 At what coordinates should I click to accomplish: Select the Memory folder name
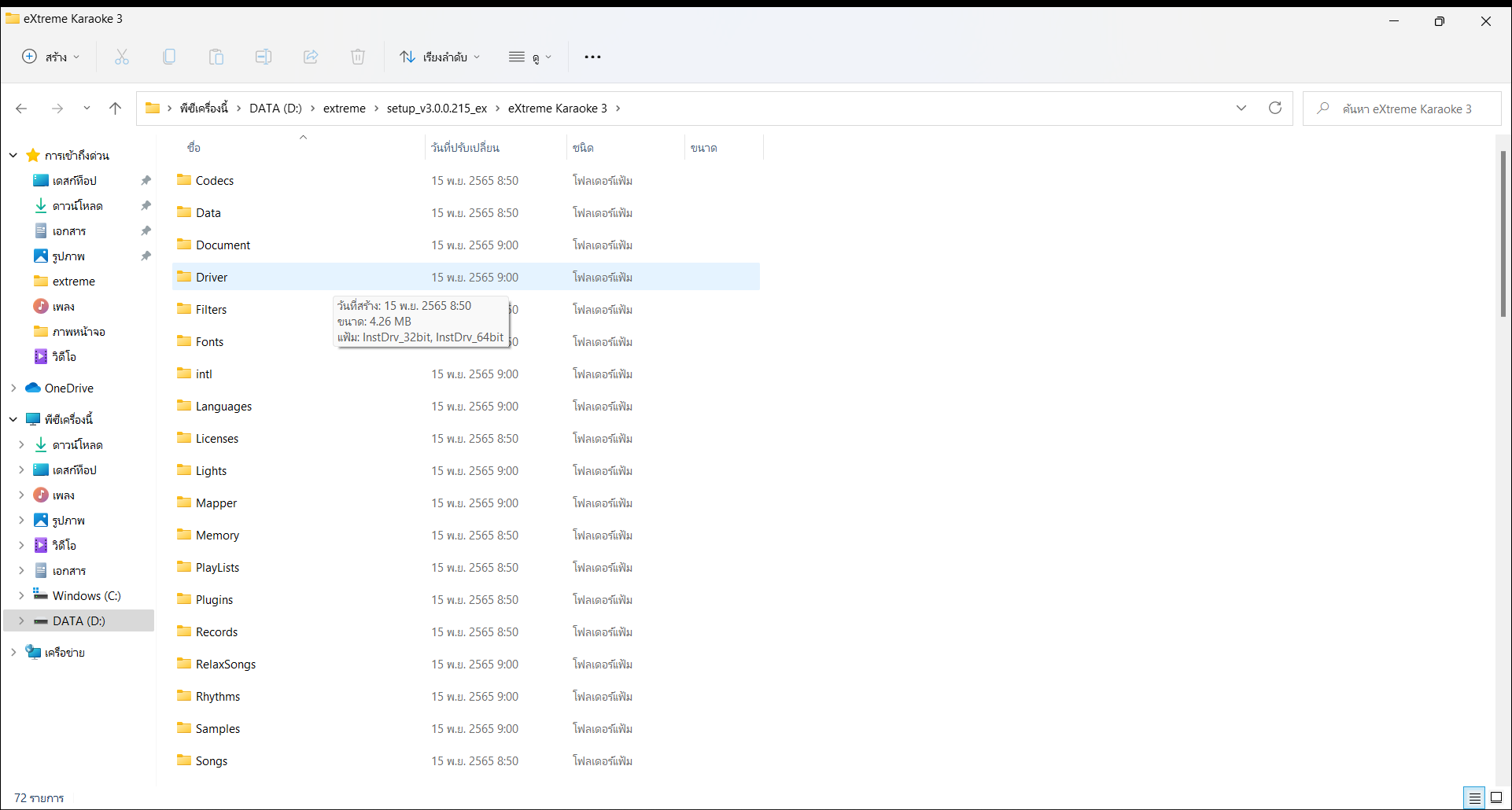click(217, 535)
